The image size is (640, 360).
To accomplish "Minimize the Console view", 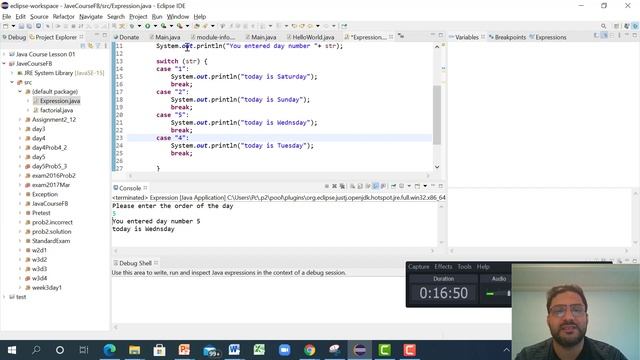I will [x=433, y=186].
